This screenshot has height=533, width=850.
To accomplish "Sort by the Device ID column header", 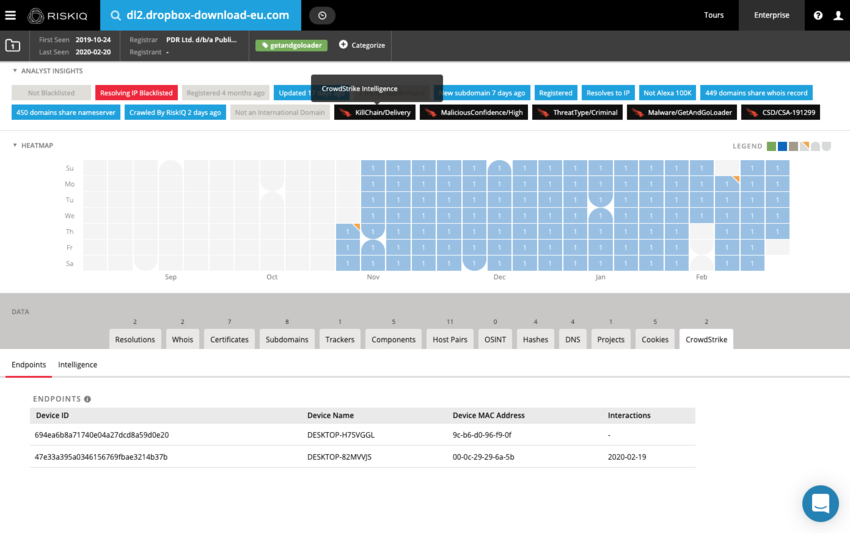I will [53, 415].
